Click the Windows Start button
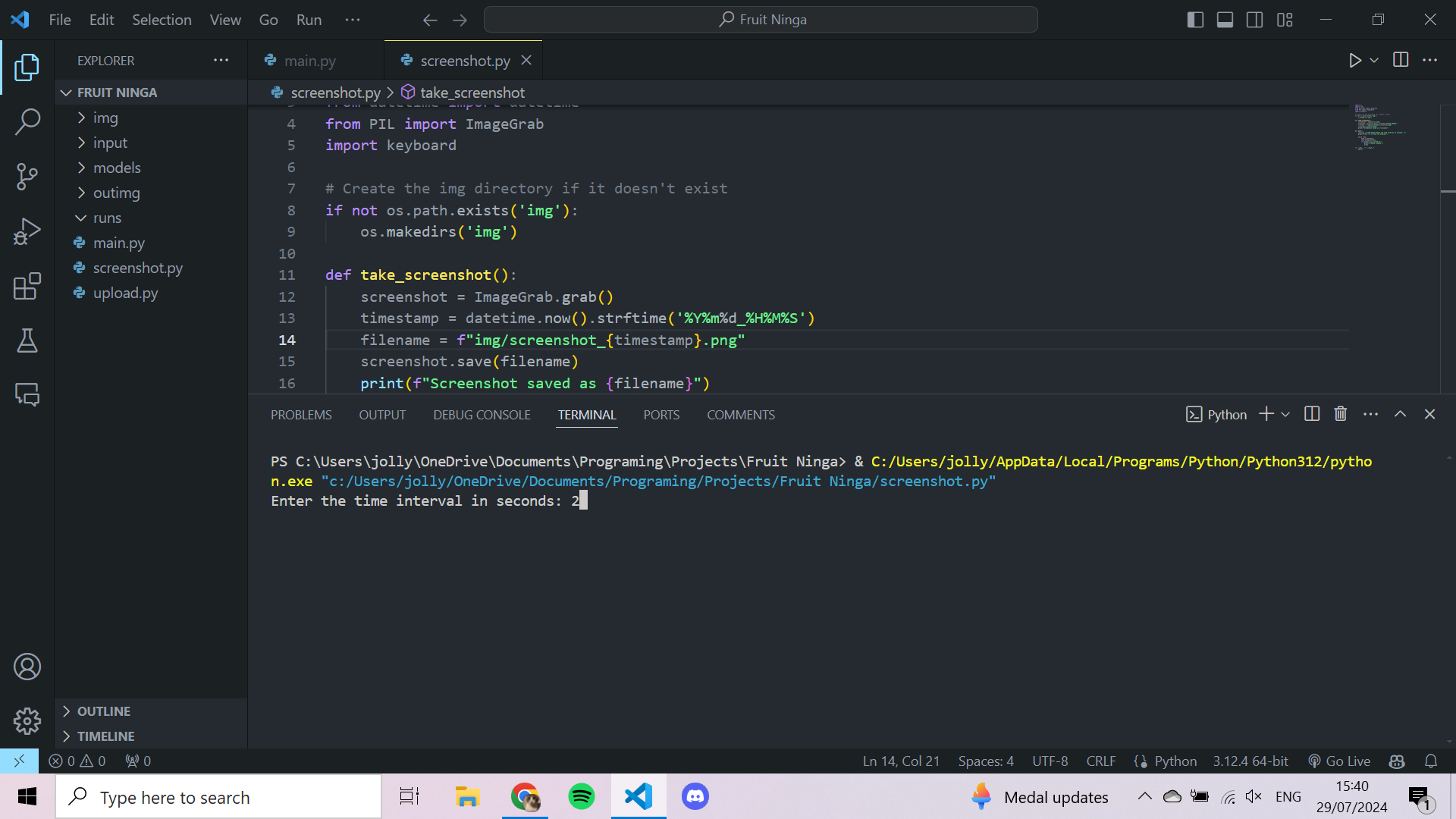The image size is (1456, 819). tap(27, 796)
